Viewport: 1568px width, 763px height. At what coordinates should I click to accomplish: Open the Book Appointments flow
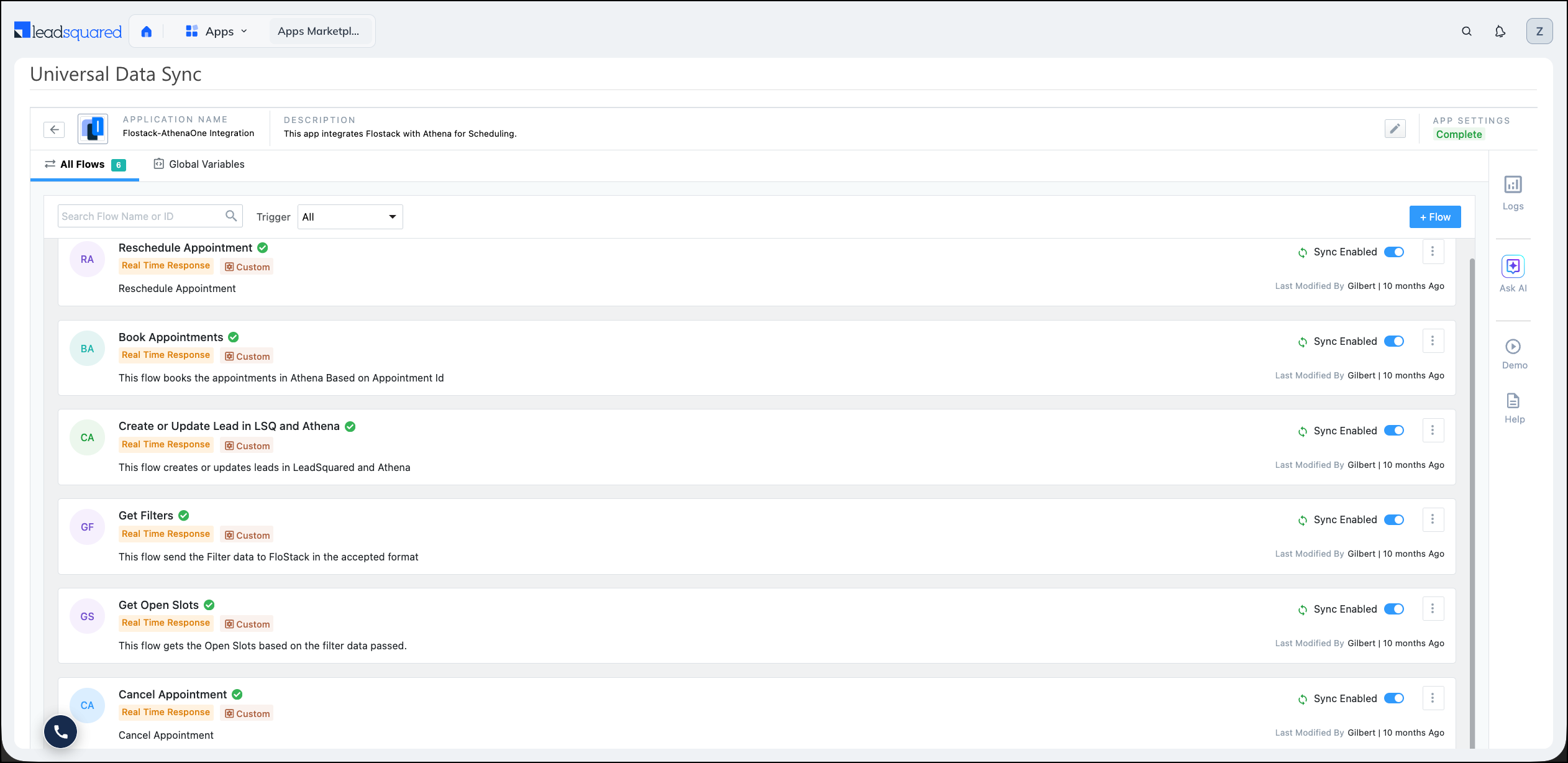point(170,337)
